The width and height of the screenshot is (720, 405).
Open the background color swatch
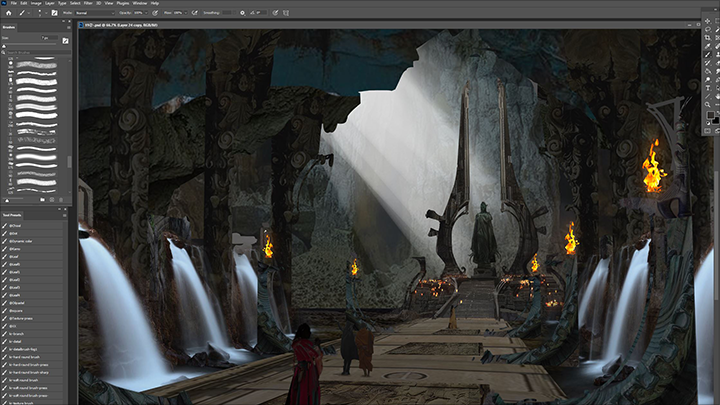[x=716, y=121]
